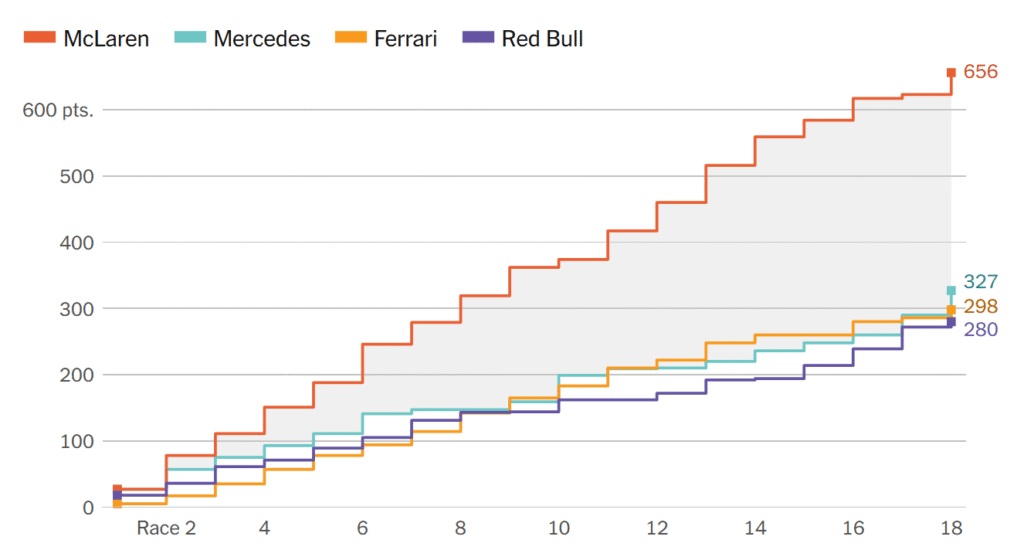Click Ferrari's 298 end point marker
Screen dimensions: 1024x550
point(951,310)
